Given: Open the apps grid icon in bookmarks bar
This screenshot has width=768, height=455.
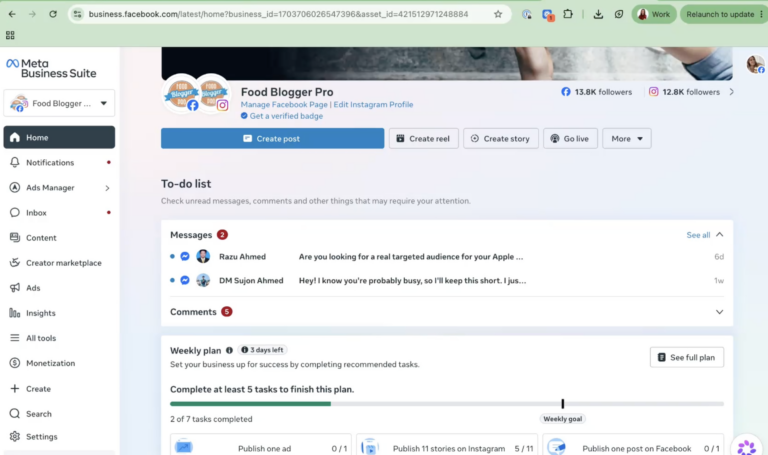Looking at the screenshot, I should [x=10, y=35].
